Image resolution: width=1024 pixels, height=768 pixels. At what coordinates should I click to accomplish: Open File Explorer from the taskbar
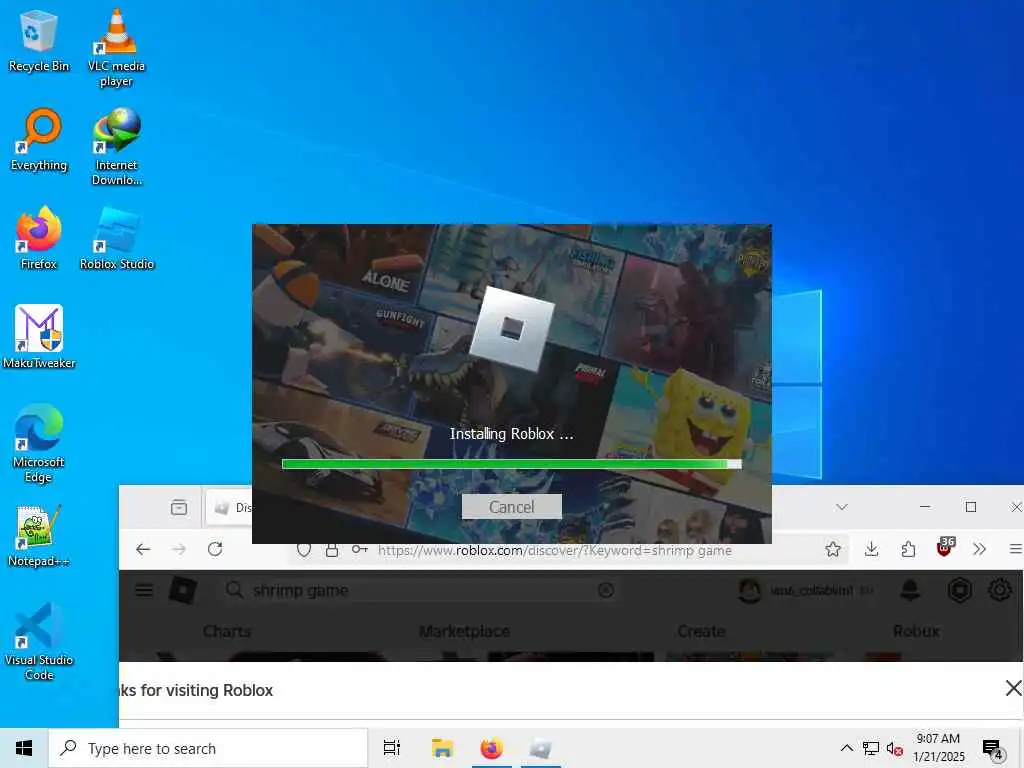coord(442,748)
